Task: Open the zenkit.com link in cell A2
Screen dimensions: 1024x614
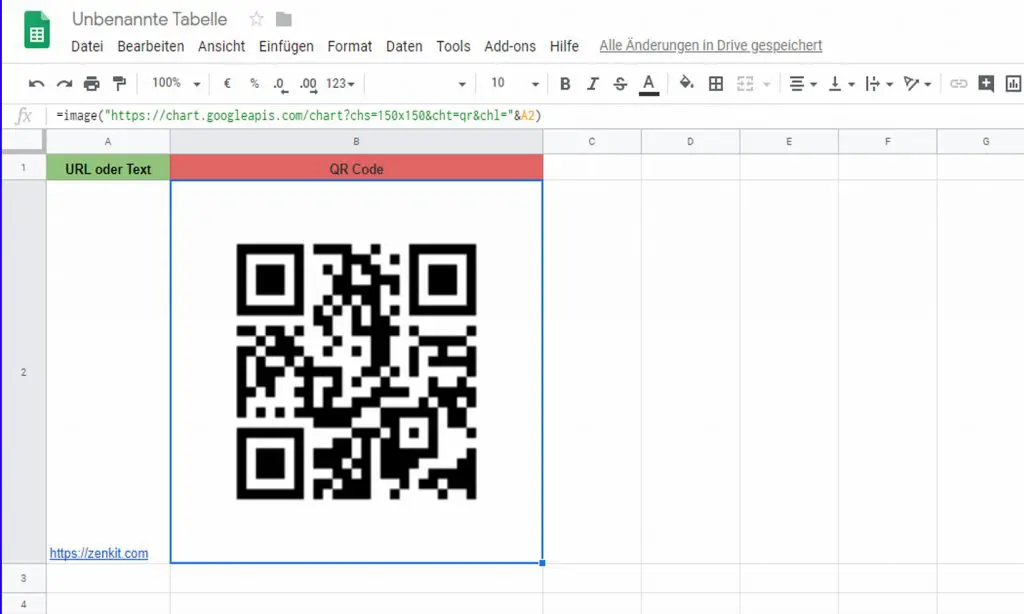Action: coord(99,553)
